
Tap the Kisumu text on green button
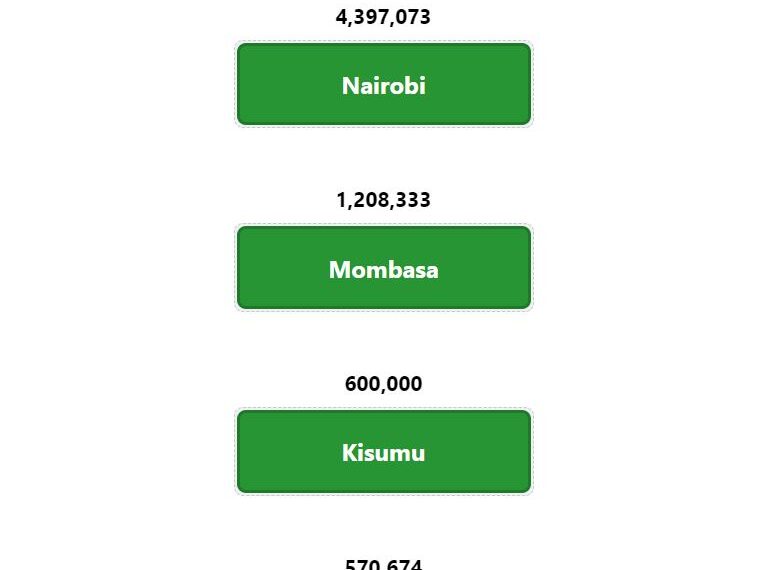coord(384,452)
